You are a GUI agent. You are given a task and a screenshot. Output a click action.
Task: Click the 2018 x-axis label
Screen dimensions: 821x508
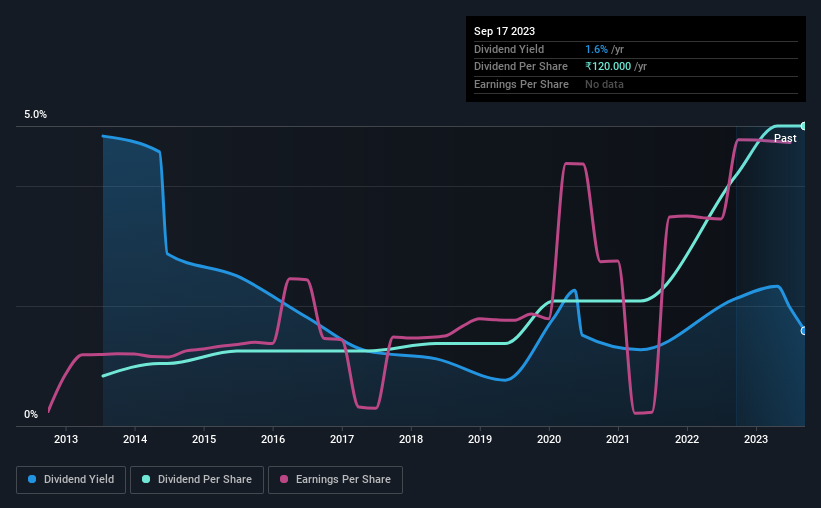pos(411,439)
